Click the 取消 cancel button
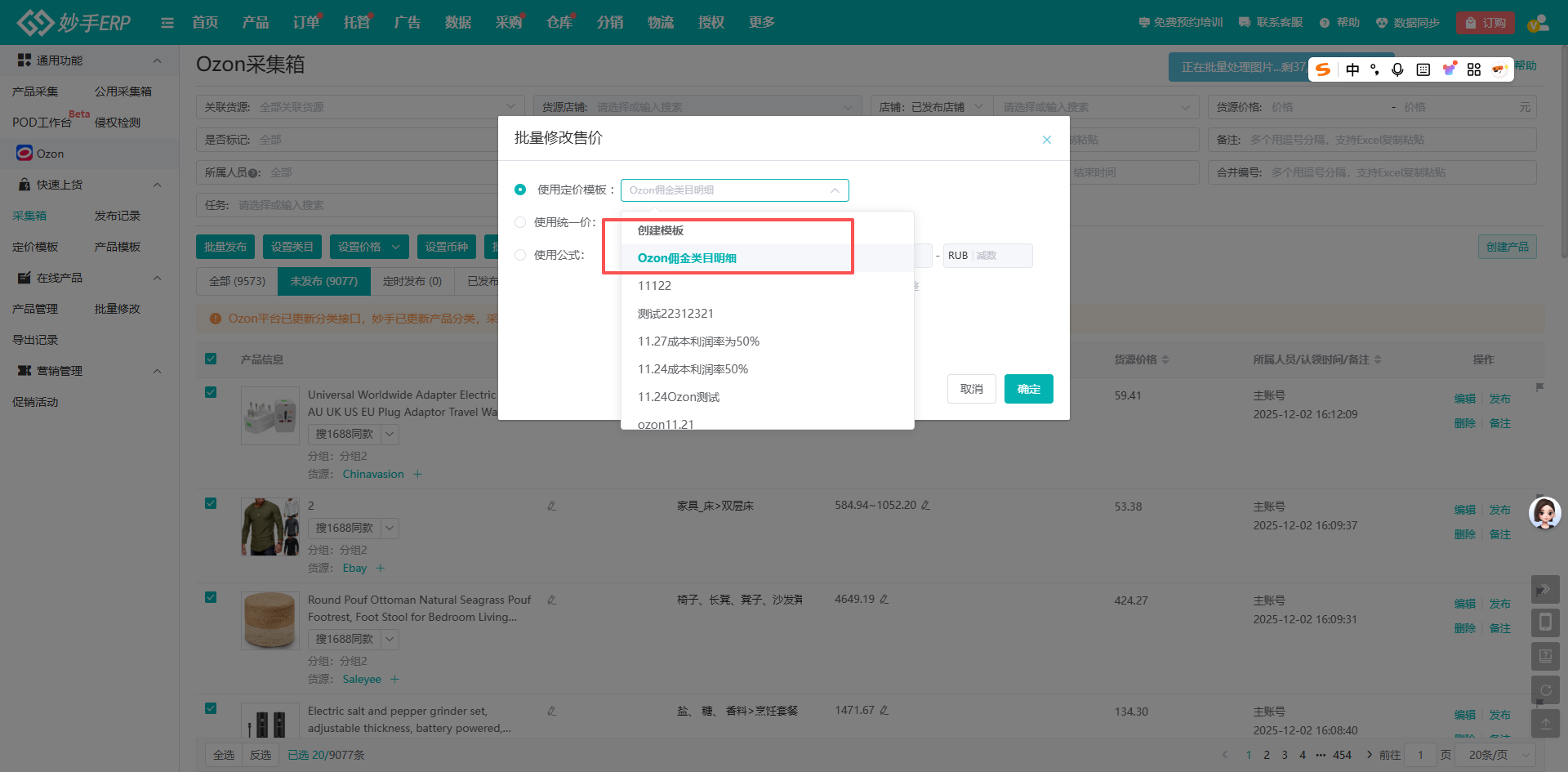Viewport: 1568px width, 772px height. (971, 389)
